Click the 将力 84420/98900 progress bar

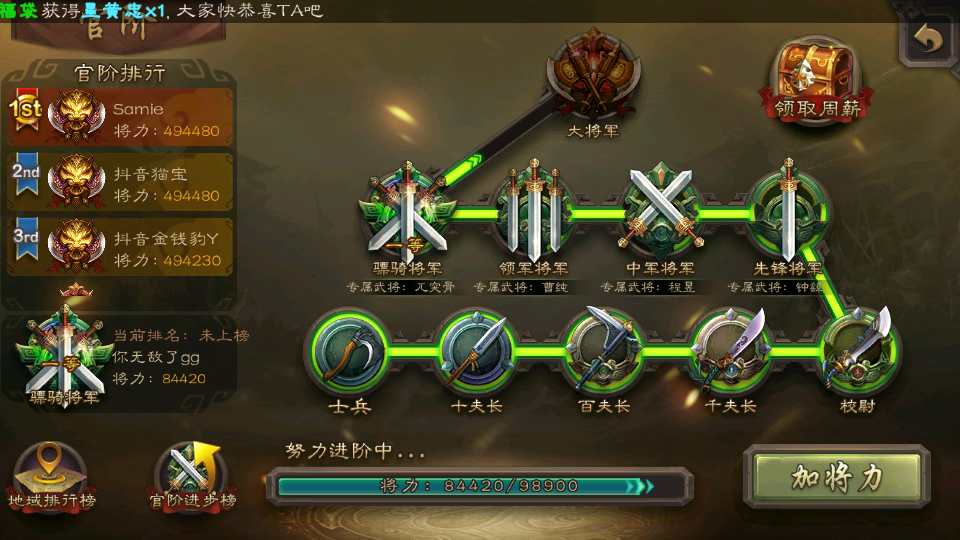(481, 486)
